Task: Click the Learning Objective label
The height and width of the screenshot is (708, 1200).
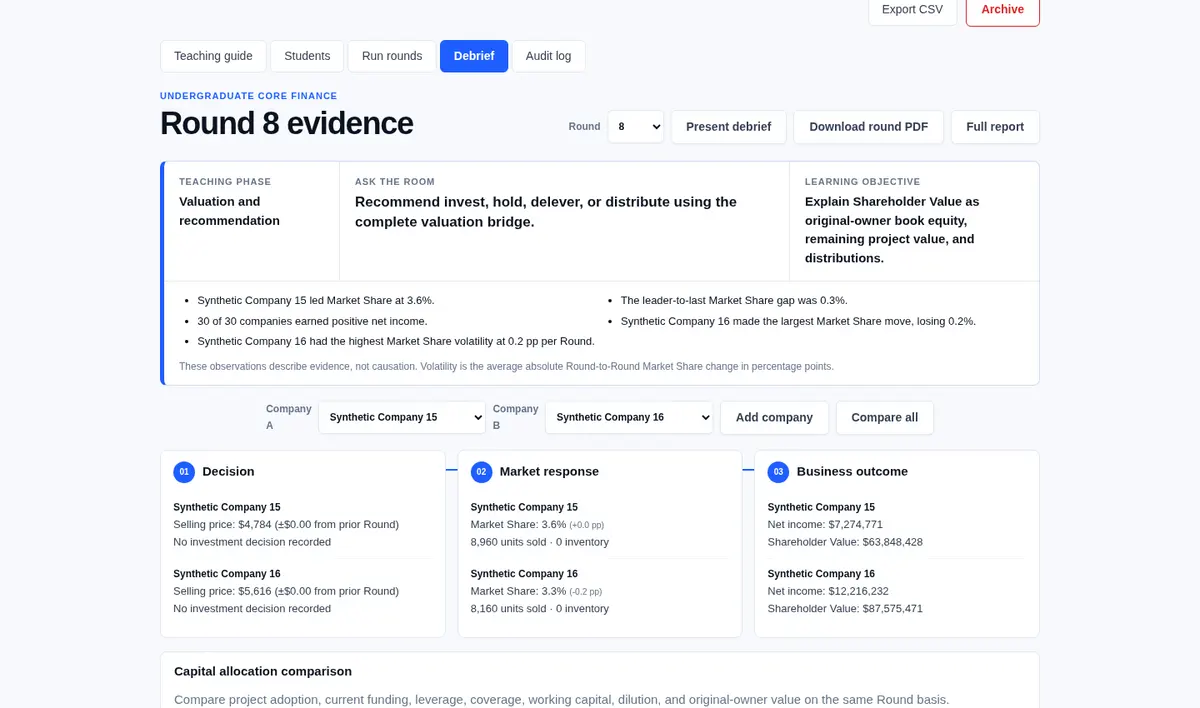Action: coord(862,182)
